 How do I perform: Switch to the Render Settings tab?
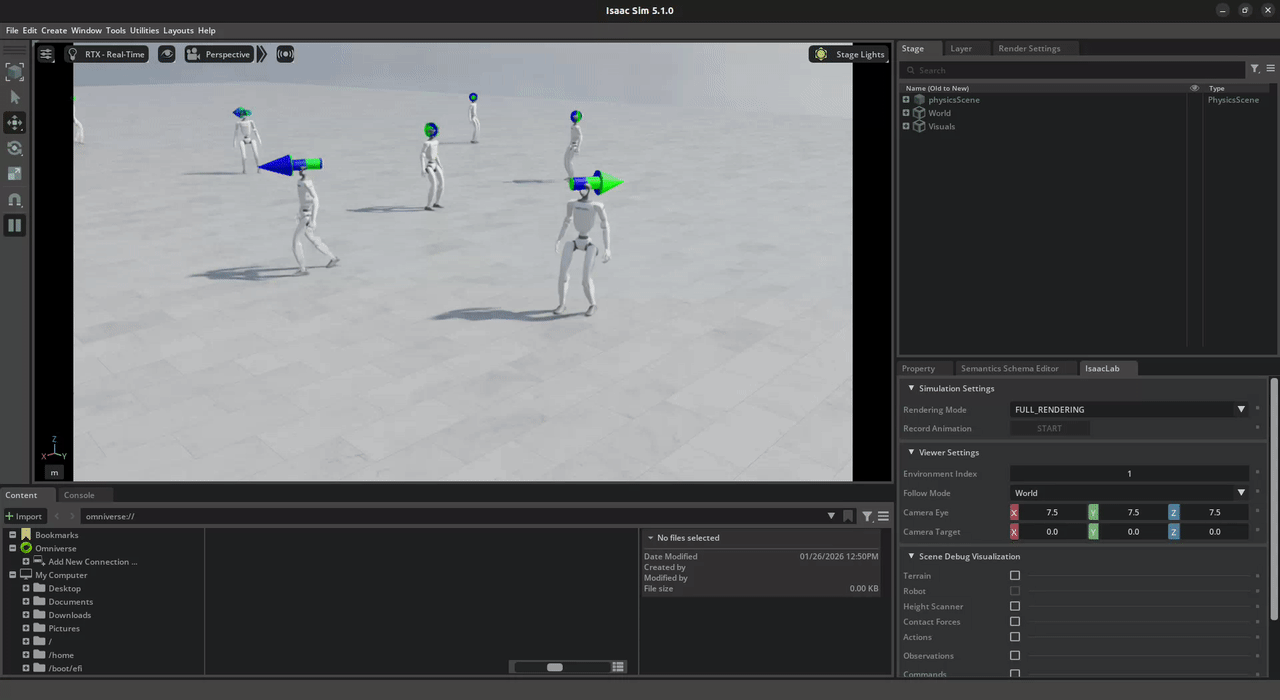click(1029, 48)
